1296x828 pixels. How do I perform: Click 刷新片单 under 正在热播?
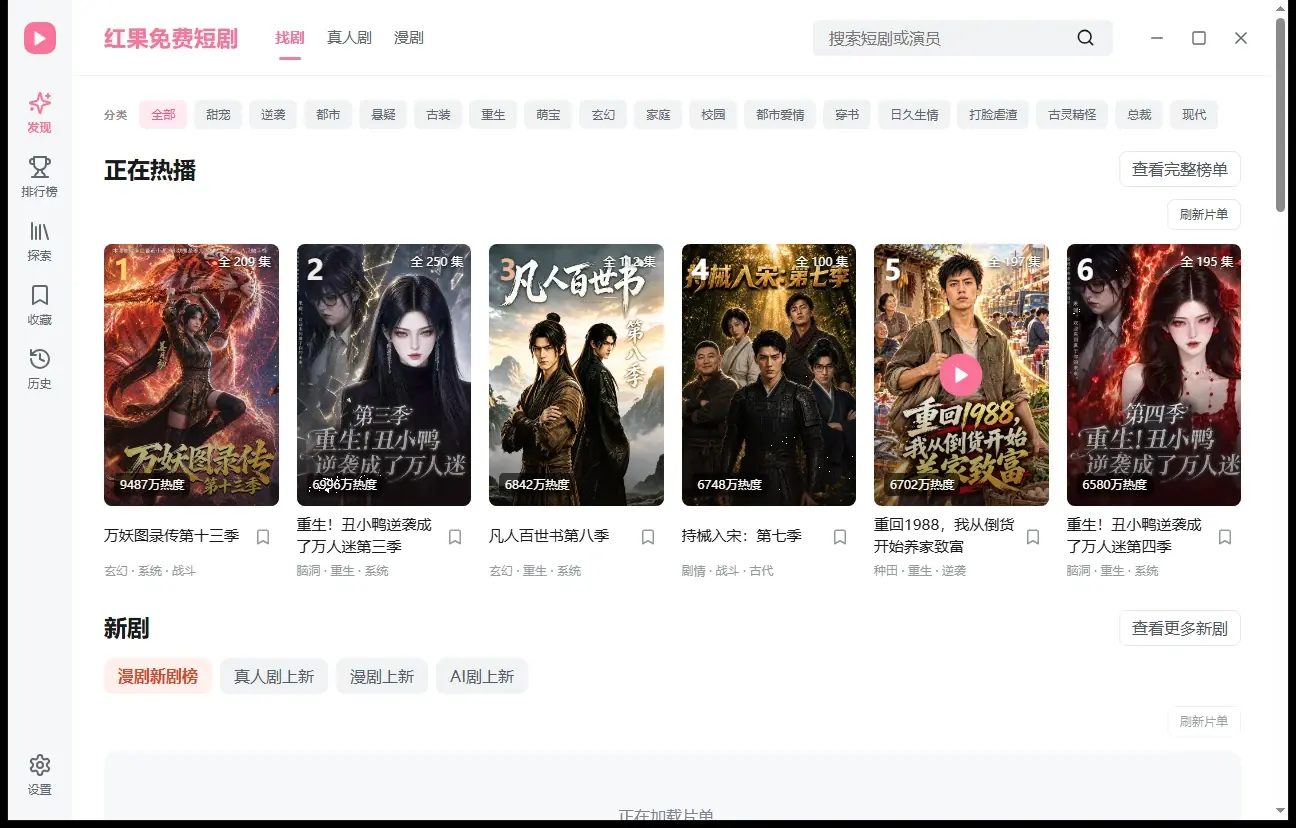coord(1204,215)
